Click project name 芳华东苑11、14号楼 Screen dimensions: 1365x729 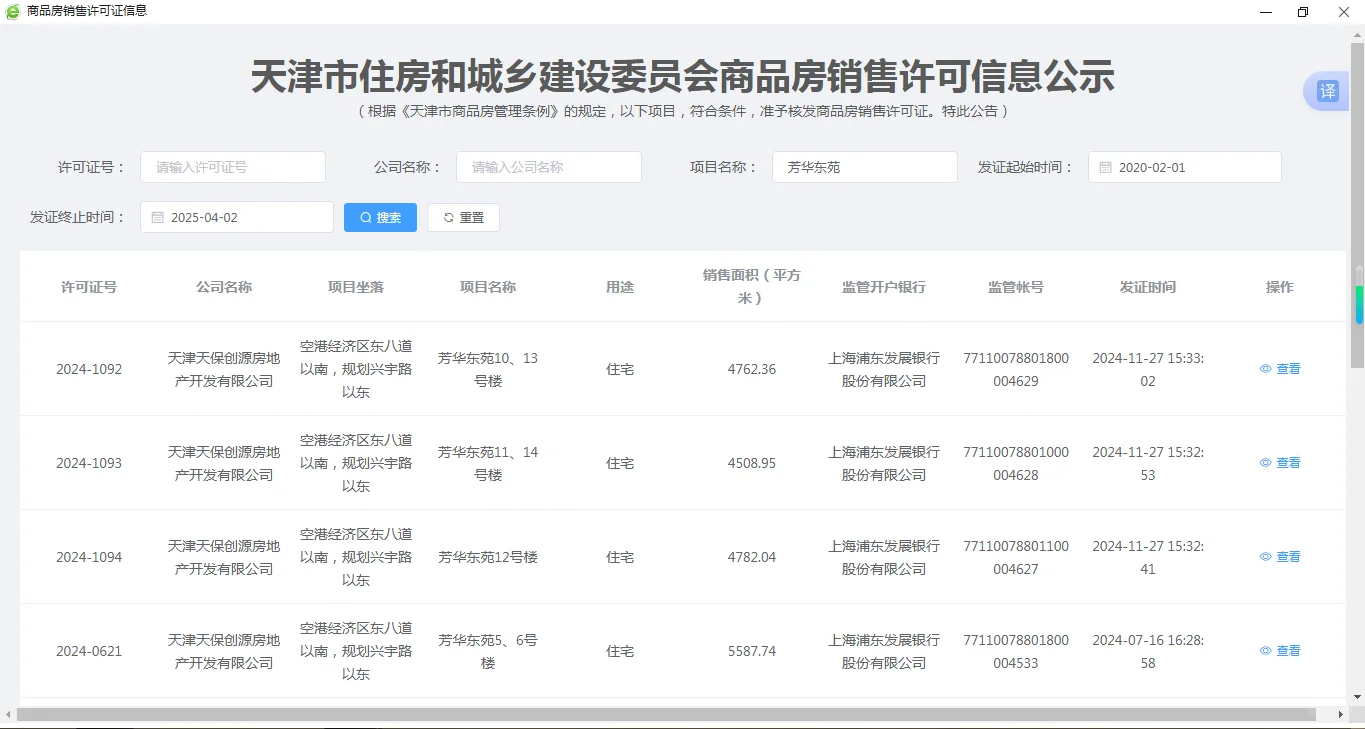tap(488, 463)
